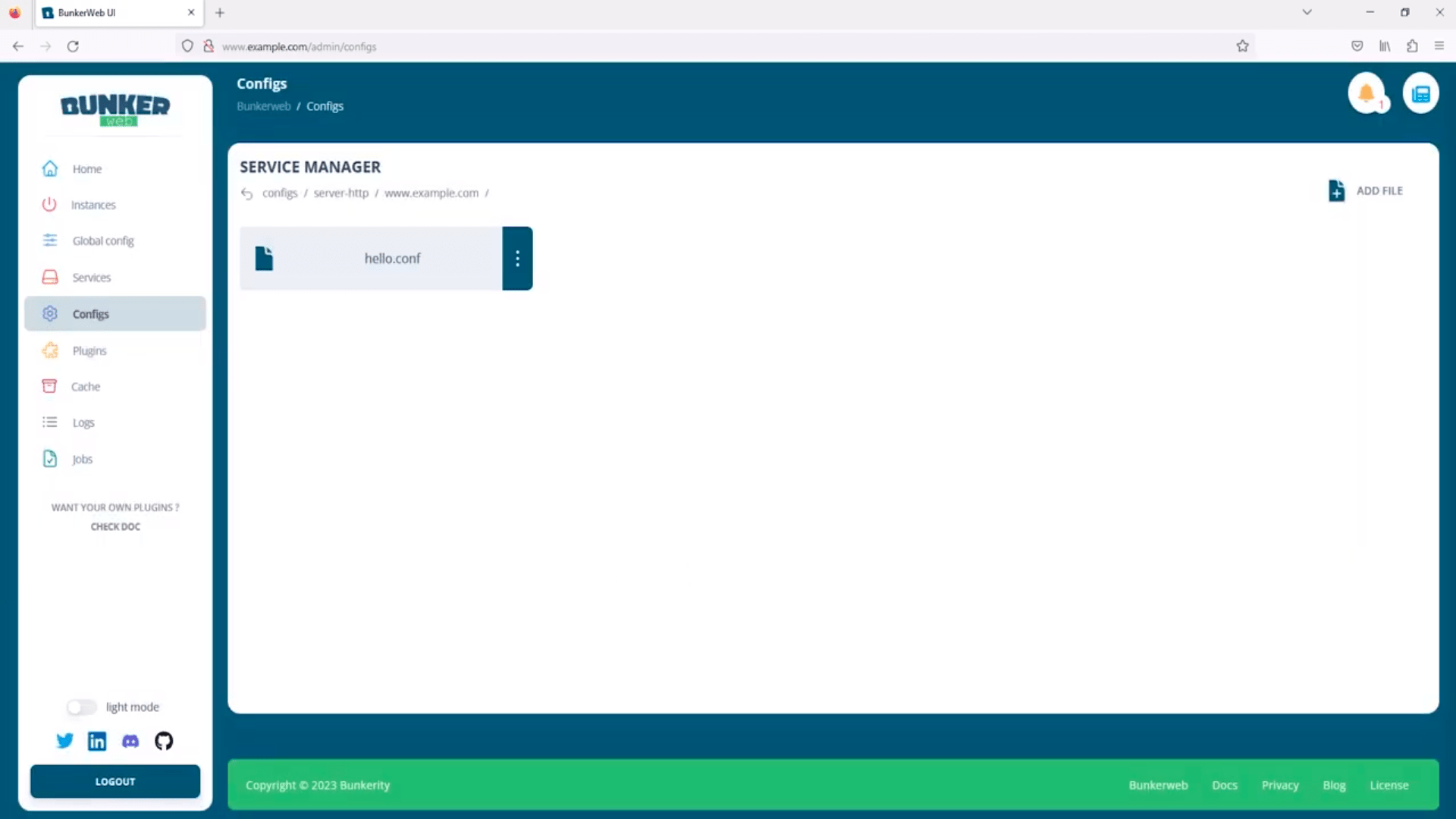Click the Global config sliders icon

[50, 240]
